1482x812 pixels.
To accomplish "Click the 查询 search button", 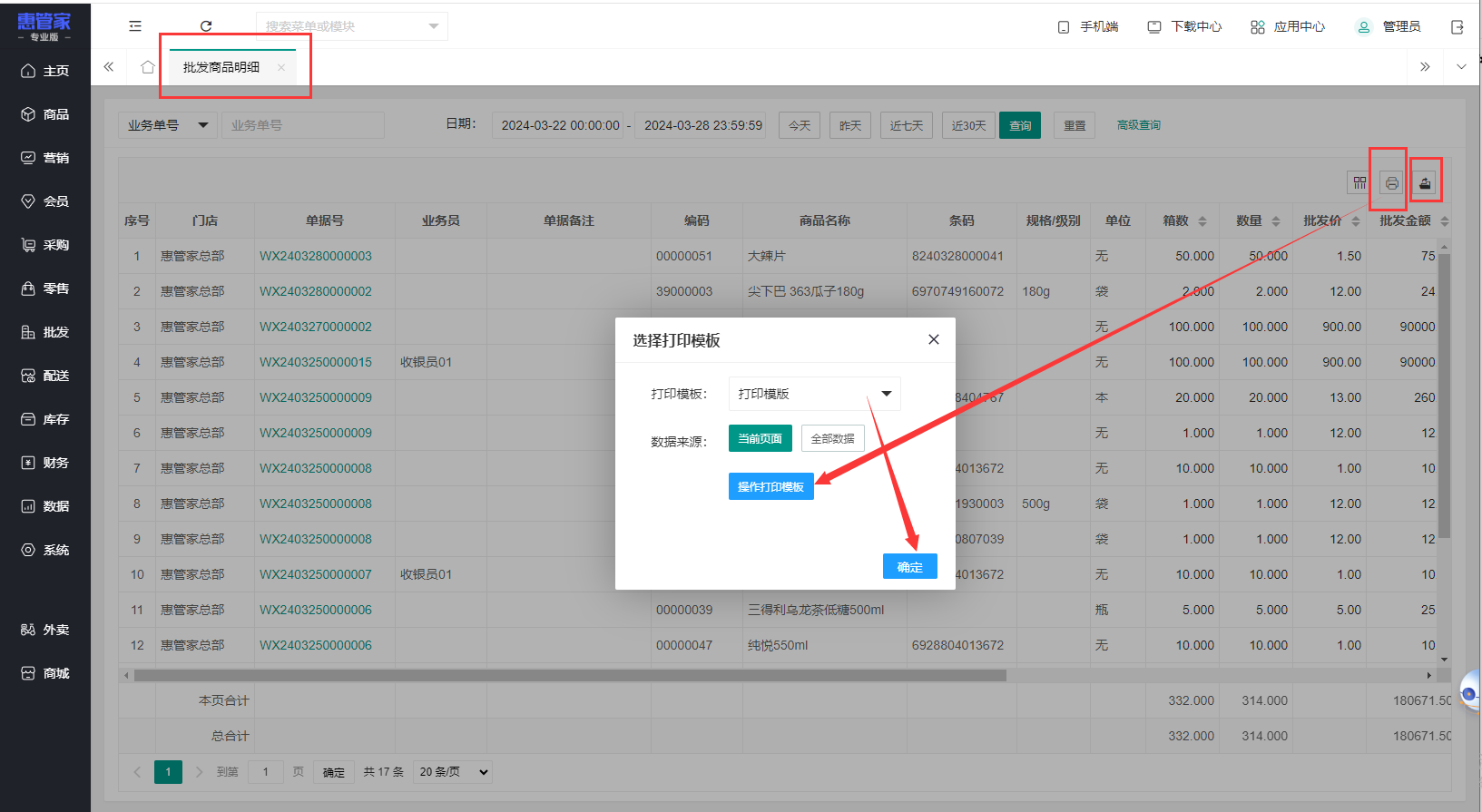I will (x=1020, y=125).
